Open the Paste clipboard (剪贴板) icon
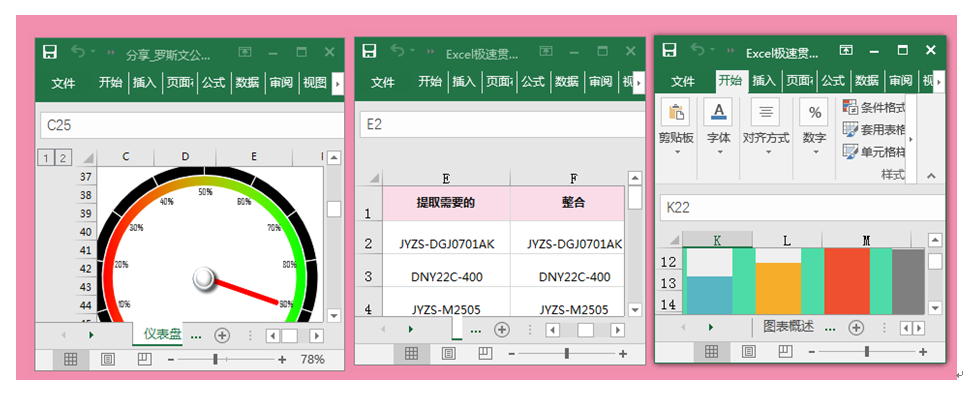The image size is (980, 393). tap(676, 112)
